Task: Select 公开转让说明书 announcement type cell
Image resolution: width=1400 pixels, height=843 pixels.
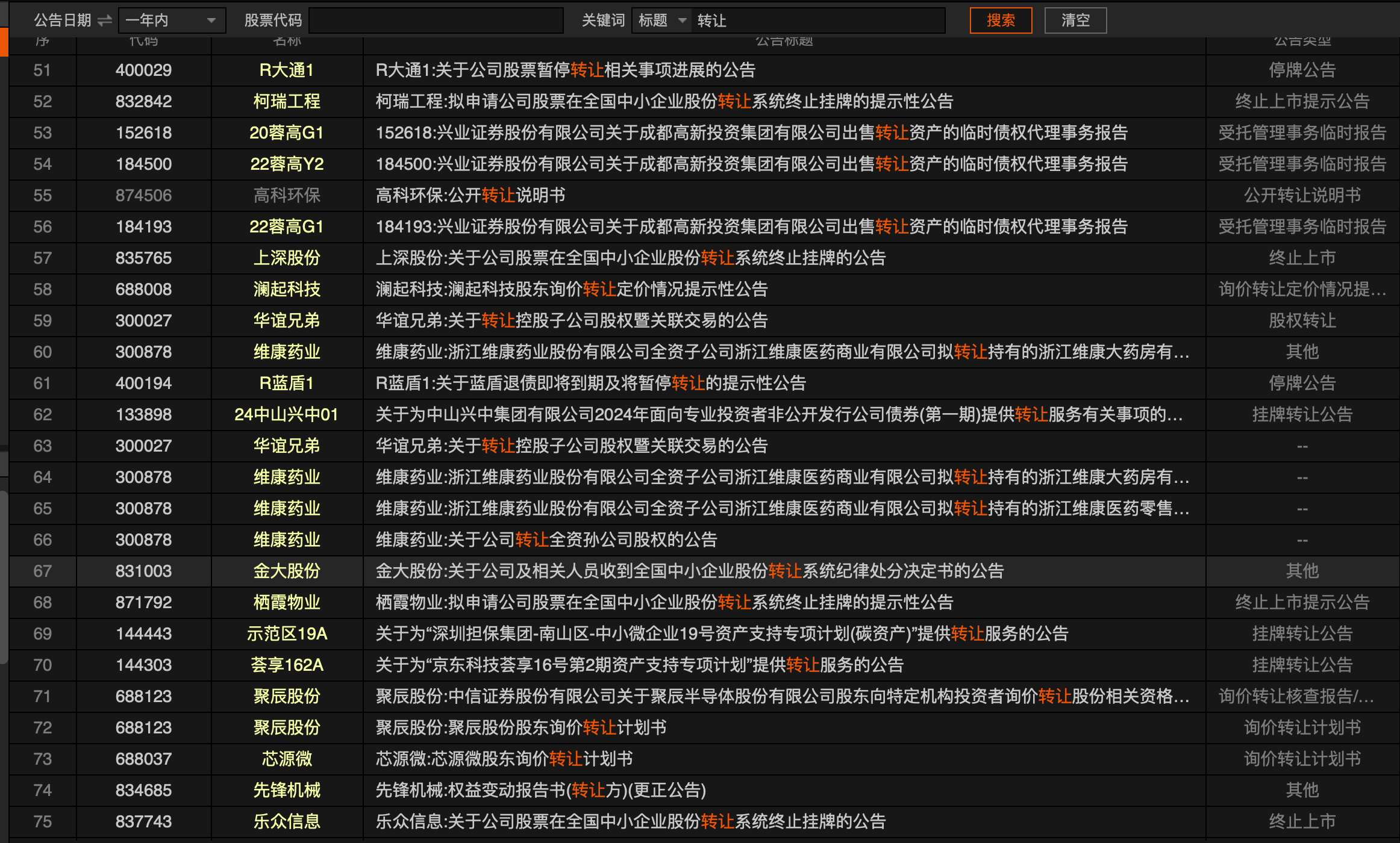Action: click(x=1302, y=195)
